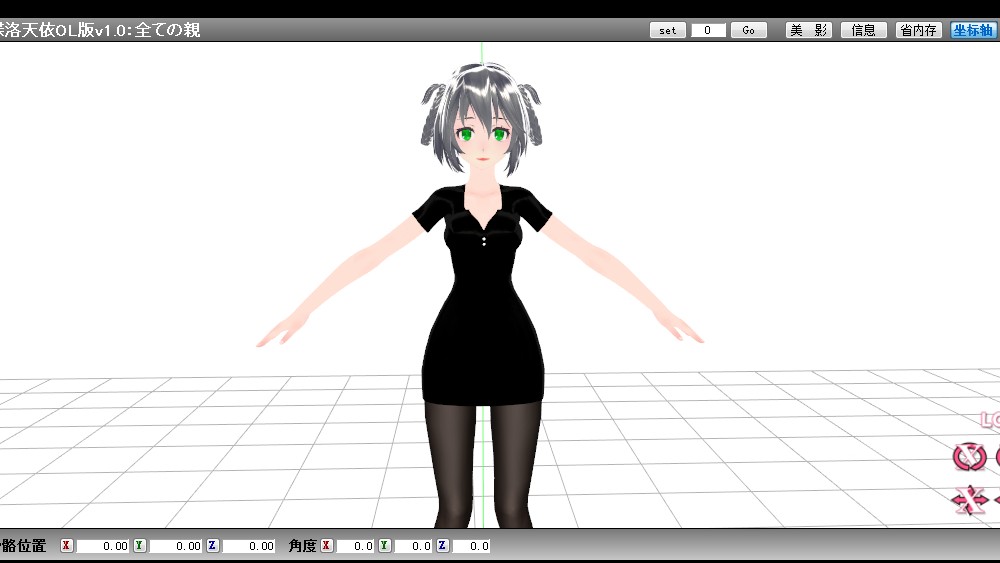Toggle the 省内存 memory saving button
This screenshot has height=563, width=1000.
[918, 30]
